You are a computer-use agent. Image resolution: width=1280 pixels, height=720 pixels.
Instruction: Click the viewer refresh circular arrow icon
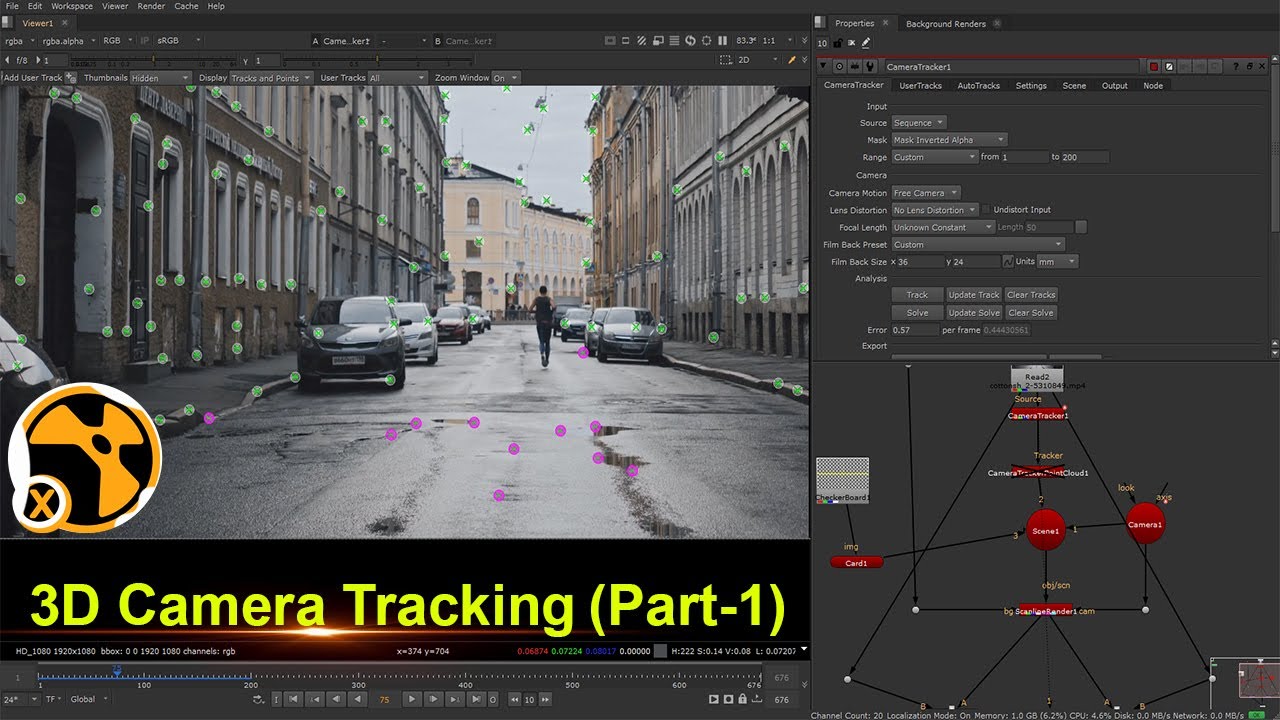(x=690, y=41)
